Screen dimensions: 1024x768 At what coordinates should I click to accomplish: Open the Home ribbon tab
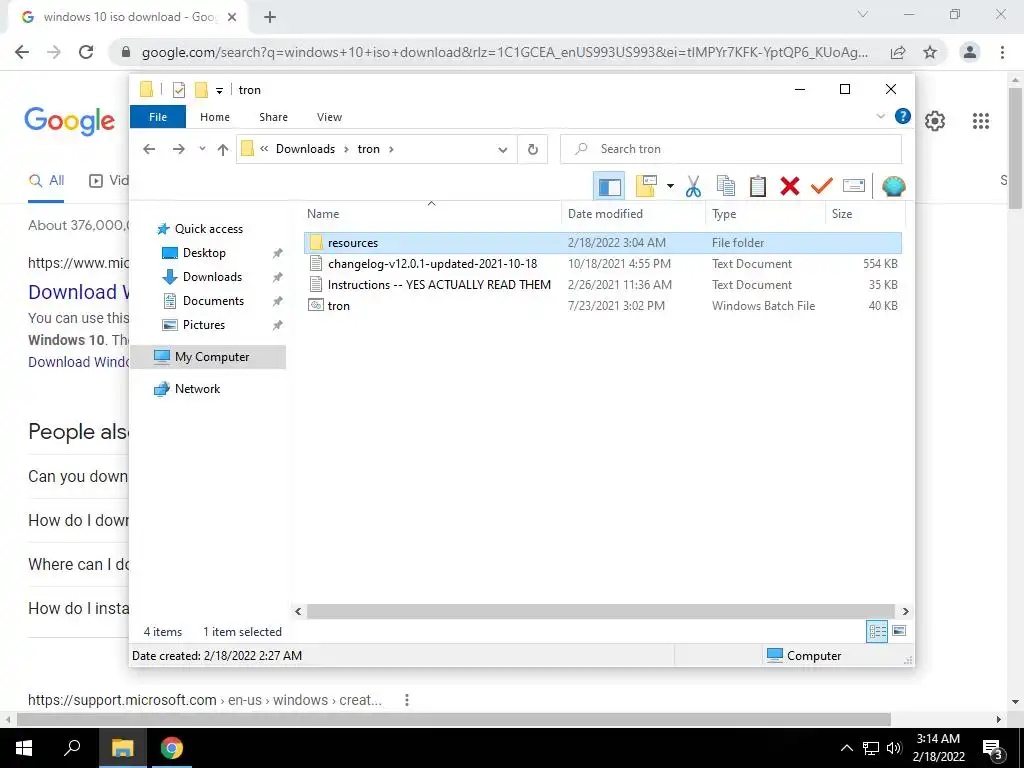click(x=215, y=117)
